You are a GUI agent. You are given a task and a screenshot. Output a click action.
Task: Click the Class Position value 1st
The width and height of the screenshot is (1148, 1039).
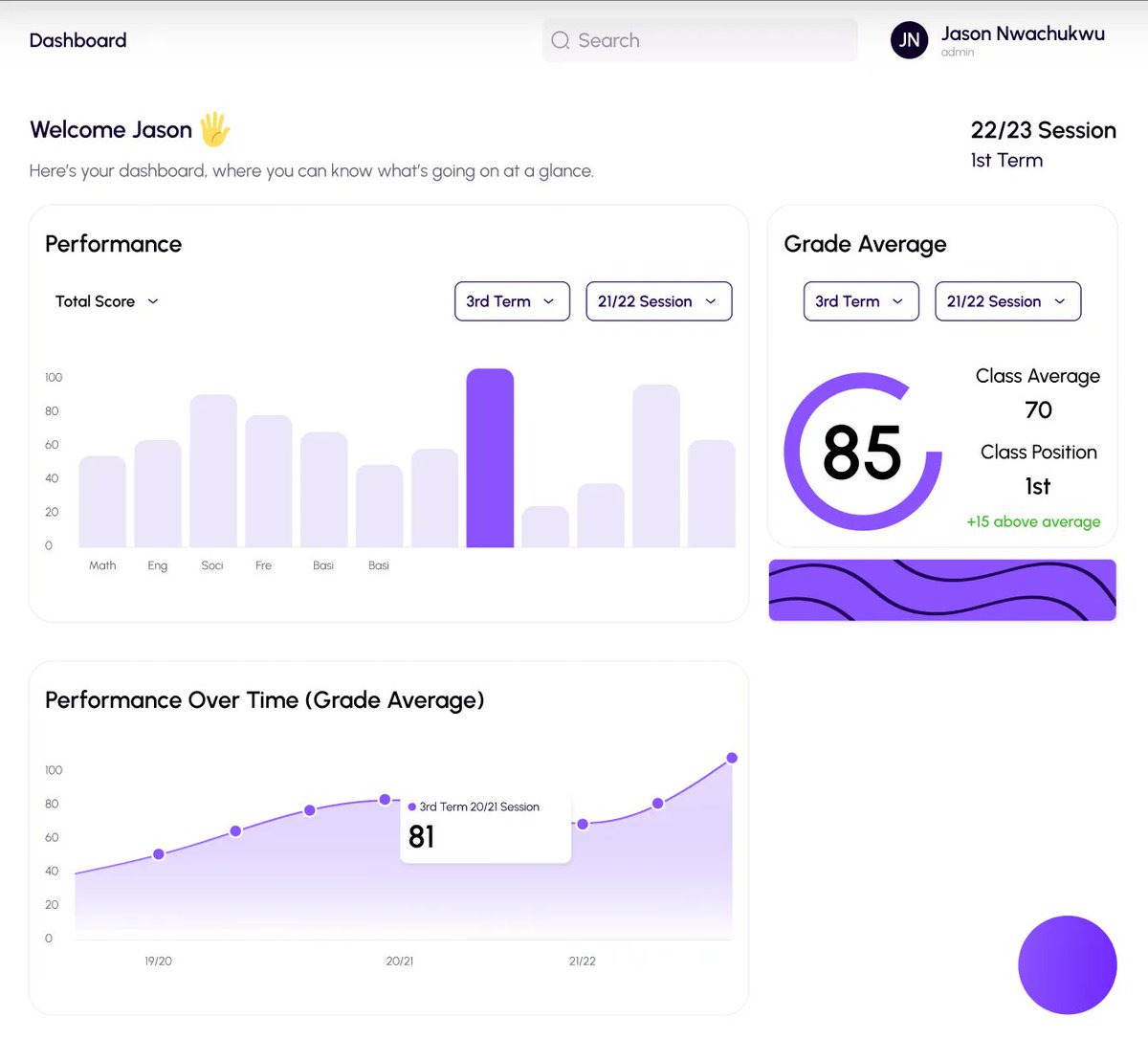coord(1038,486)
